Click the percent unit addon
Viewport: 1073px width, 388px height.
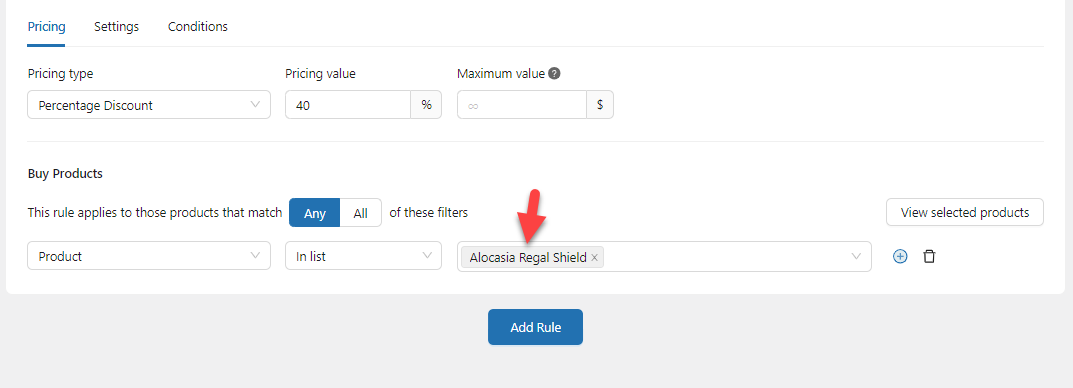[x=426, y=105]
